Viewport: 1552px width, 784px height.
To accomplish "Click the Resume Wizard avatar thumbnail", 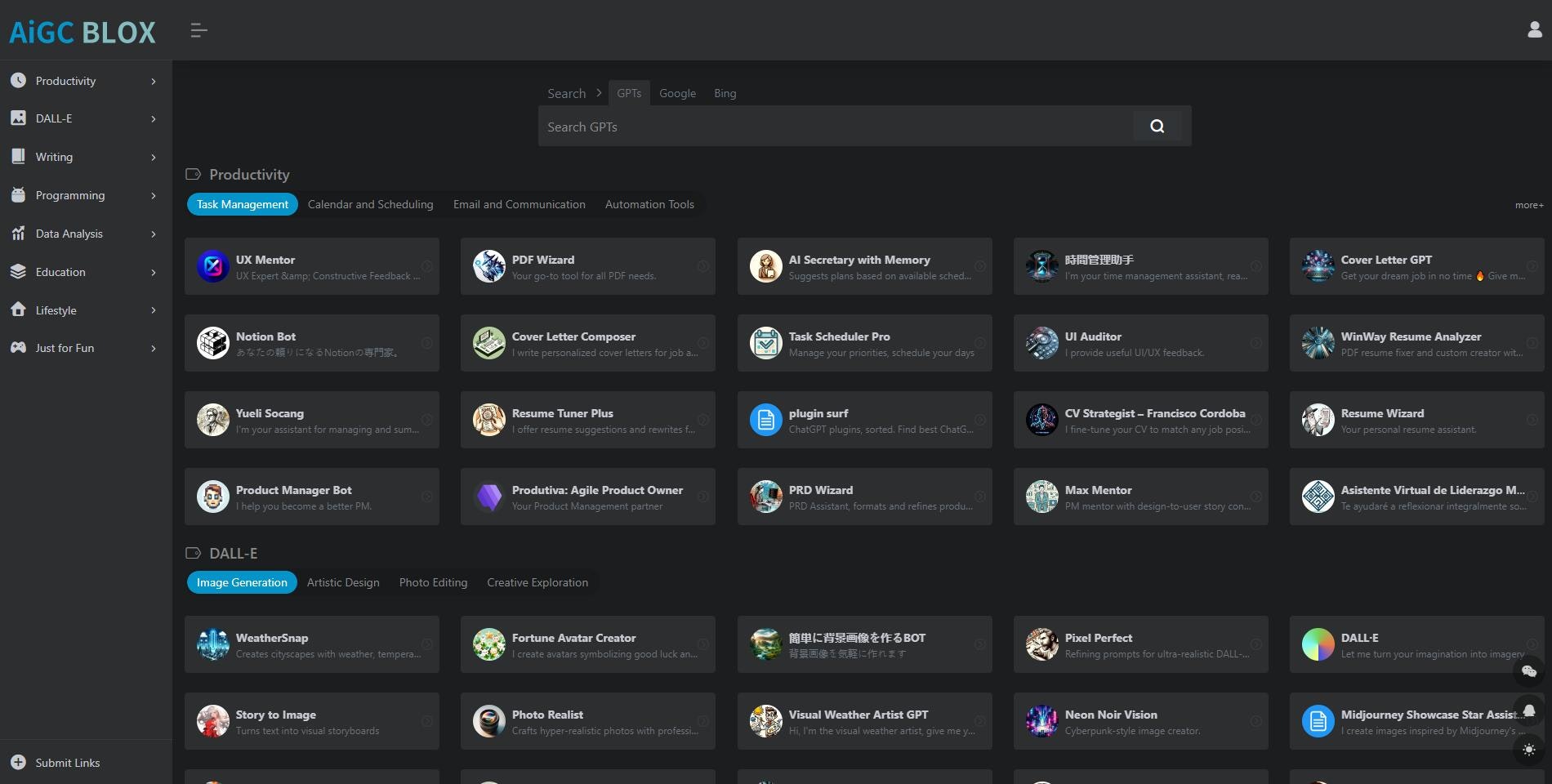I will [x=1318, y=420].
